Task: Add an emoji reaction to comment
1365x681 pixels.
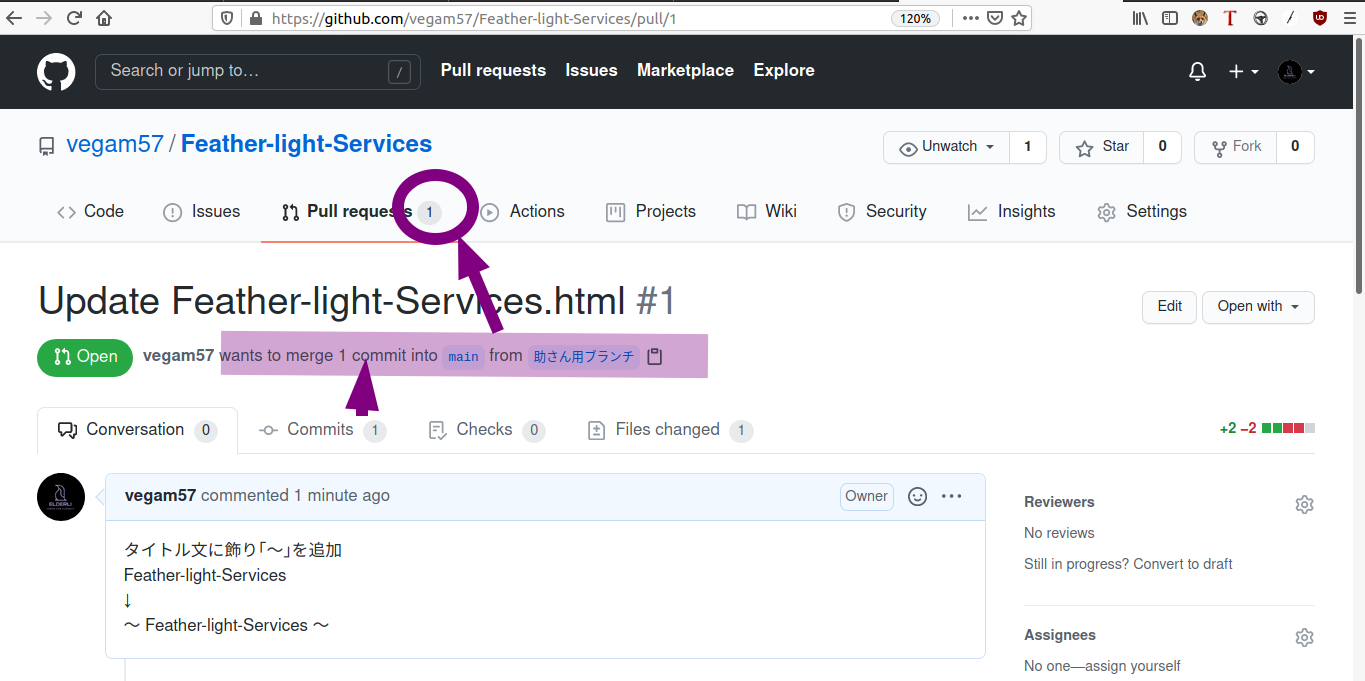Action: click(x=917, y=496)
